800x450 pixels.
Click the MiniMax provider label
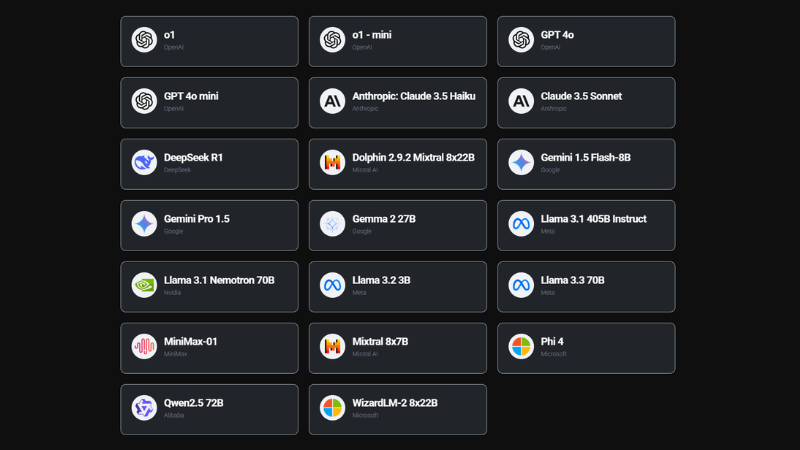pyautogui.click(x=176, y=354)
